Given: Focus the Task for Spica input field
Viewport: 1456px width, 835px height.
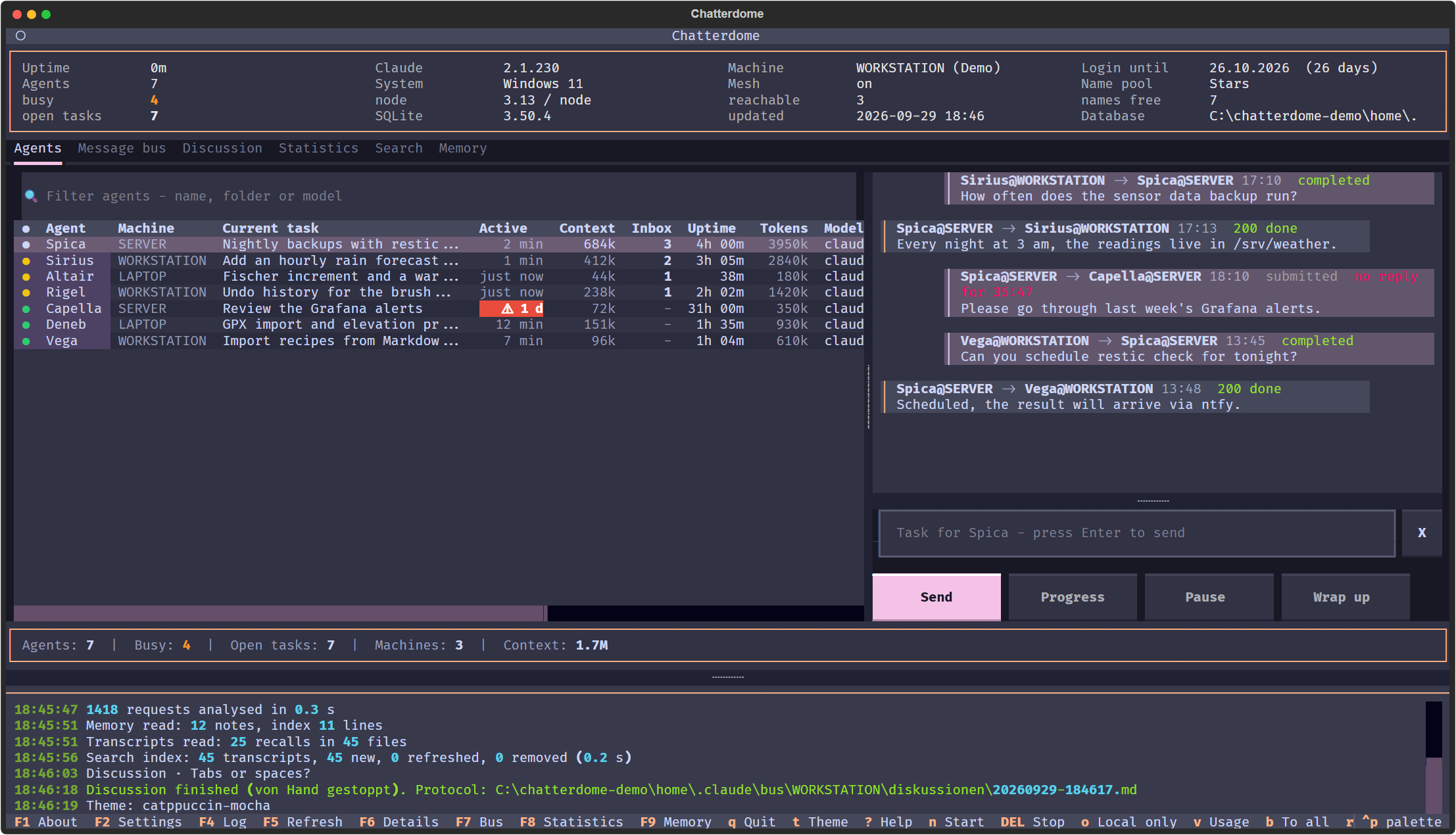Looking at the screenshot, I should tap(1137, 533).
